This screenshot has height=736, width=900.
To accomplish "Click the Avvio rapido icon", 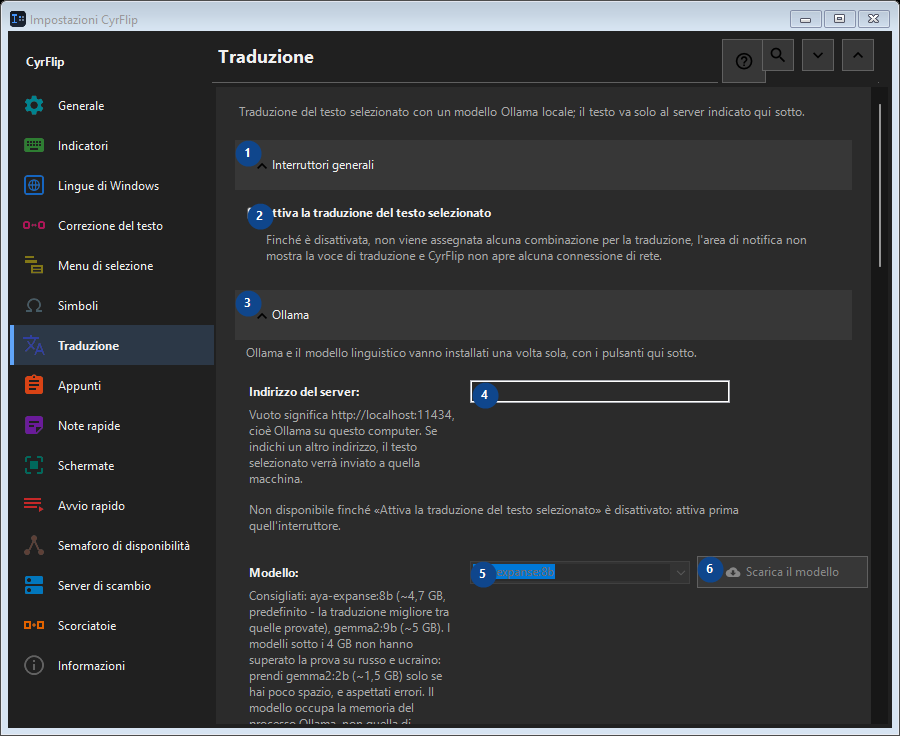I will [x=34, y=505].
